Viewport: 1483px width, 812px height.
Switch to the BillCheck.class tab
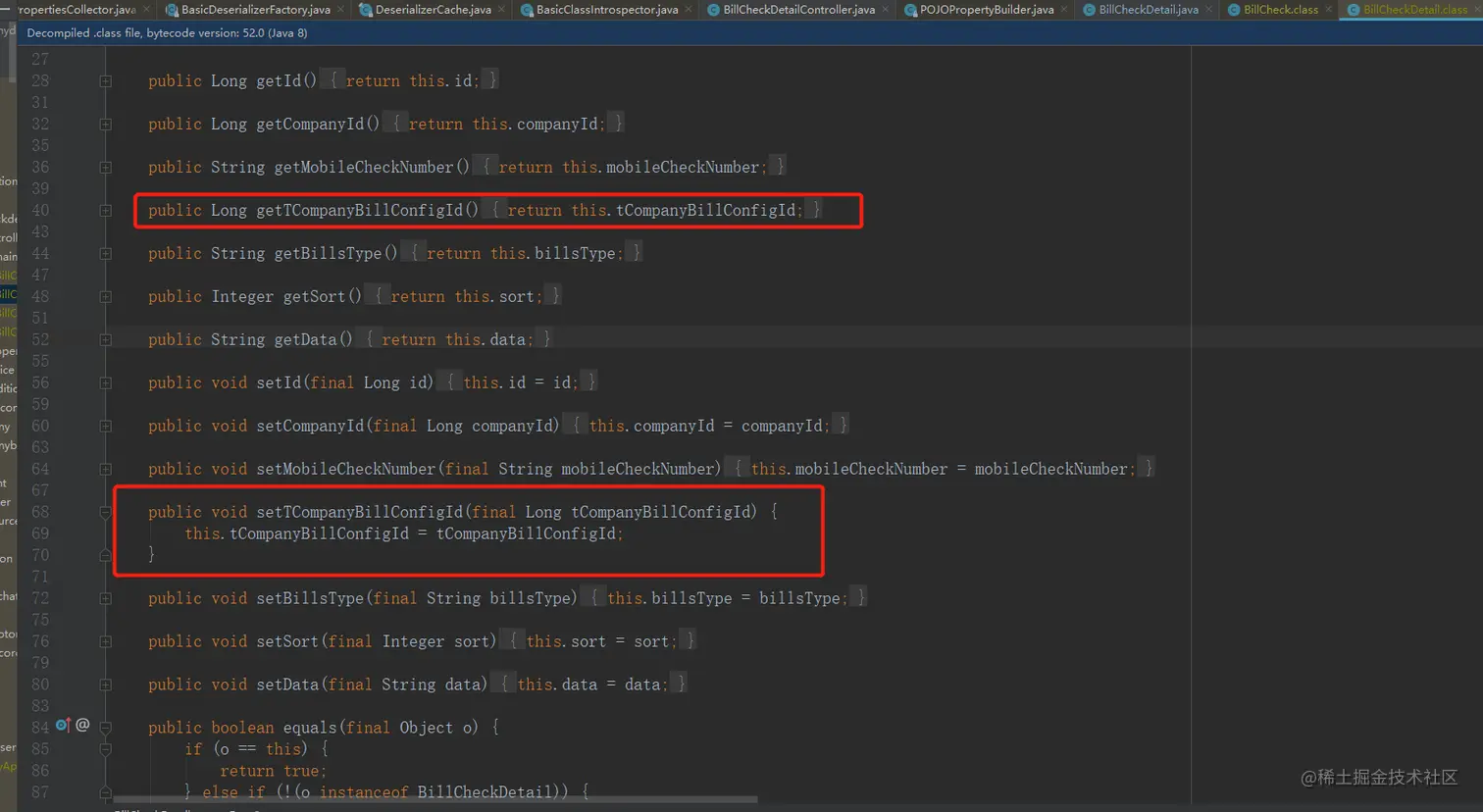click(x=1281, y=10)
